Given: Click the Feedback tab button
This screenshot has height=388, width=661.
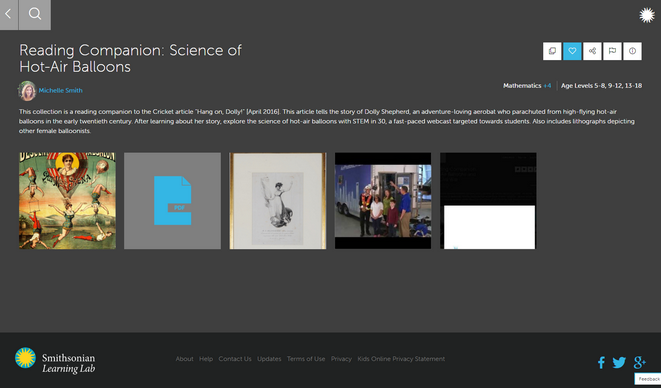Looking at the screenshot, I should click(x=648, y=379).
